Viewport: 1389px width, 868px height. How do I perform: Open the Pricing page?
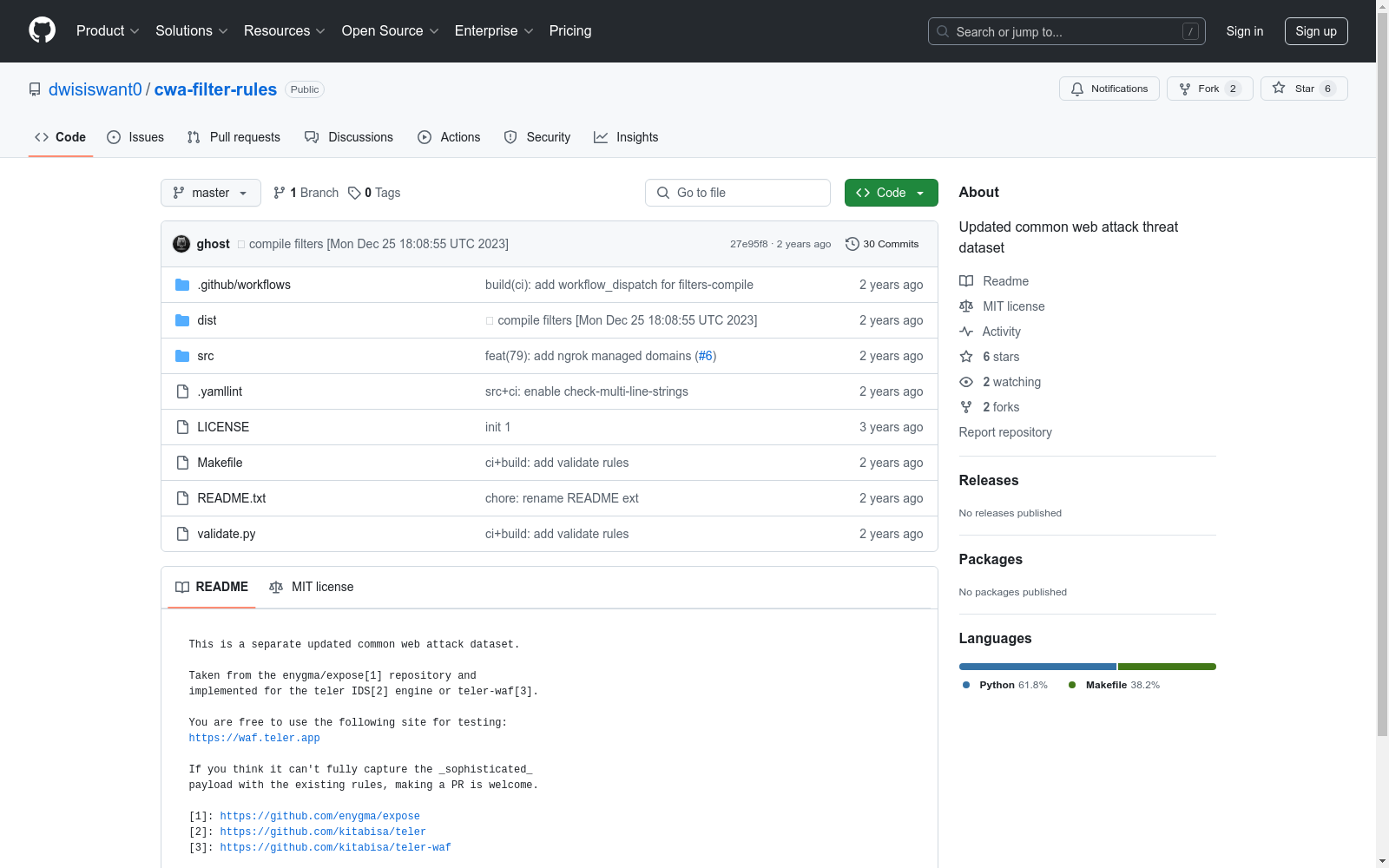click(x=570, y=31)
